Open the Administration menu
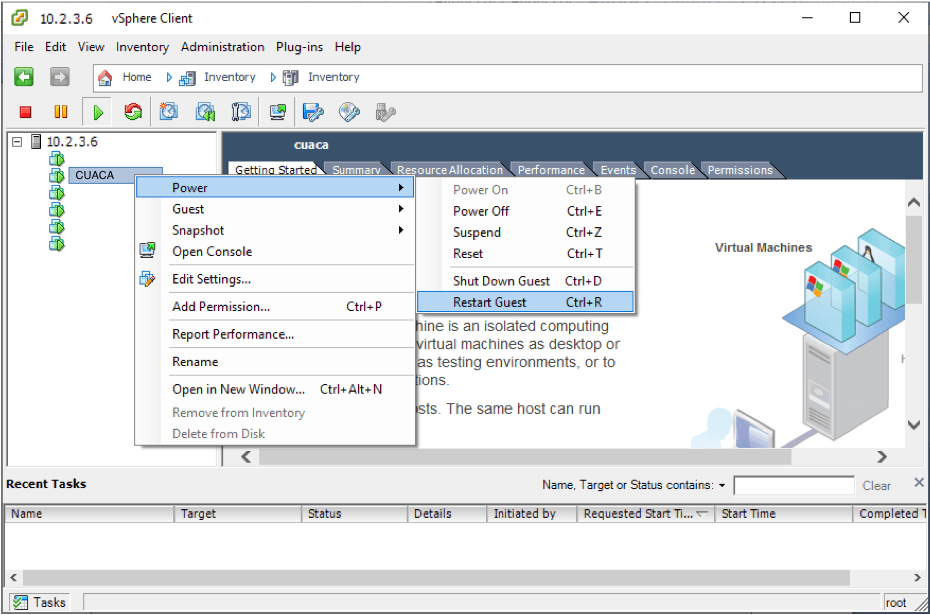 coord(222,47)
